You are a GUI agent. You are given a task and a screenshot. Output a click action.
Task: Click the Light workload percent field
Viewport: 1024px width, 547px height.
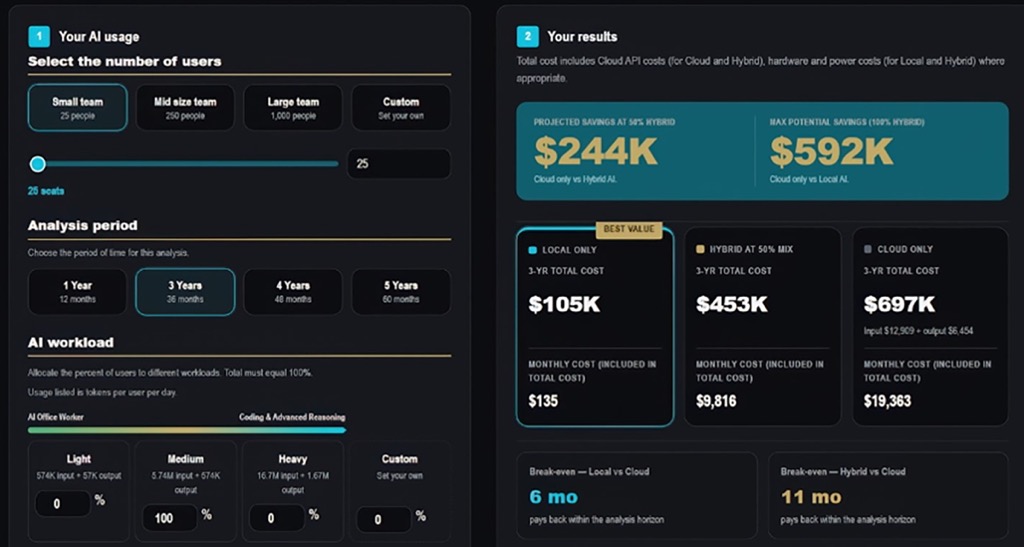point(63,503)
